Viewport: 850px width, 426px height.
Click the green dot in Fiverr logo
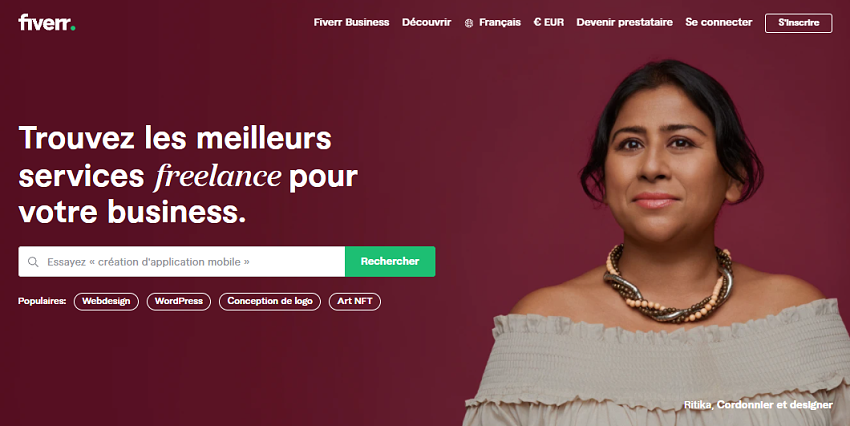click(x=73, y=28)
